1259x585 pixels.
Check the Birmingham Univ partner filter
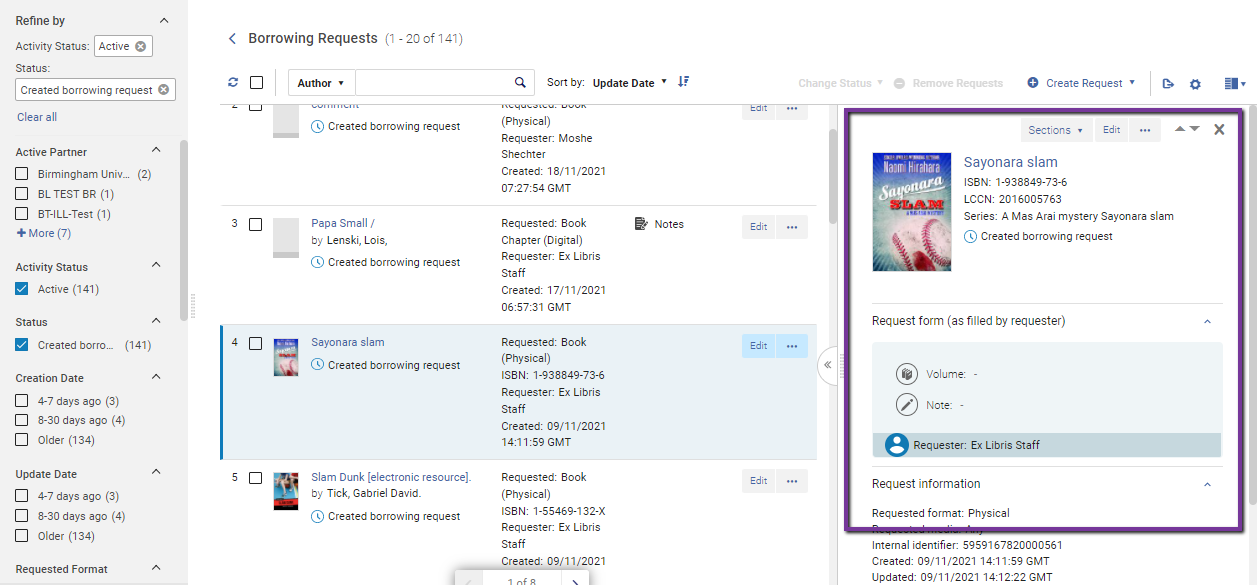(x=22, y=174)
